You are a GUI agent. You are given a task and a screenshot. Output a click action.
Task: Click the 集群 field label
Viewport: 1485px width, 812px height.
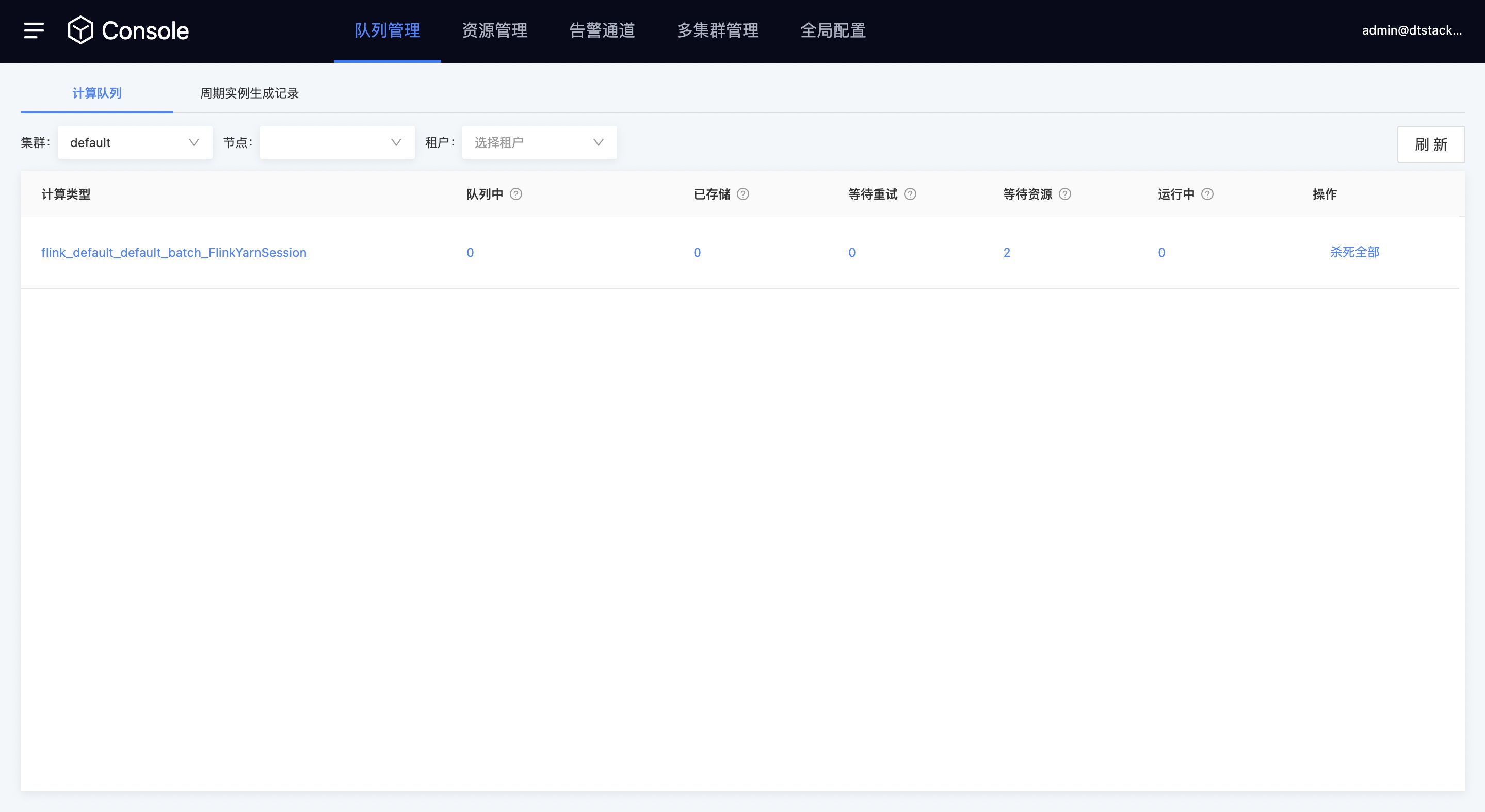point(35,142)
